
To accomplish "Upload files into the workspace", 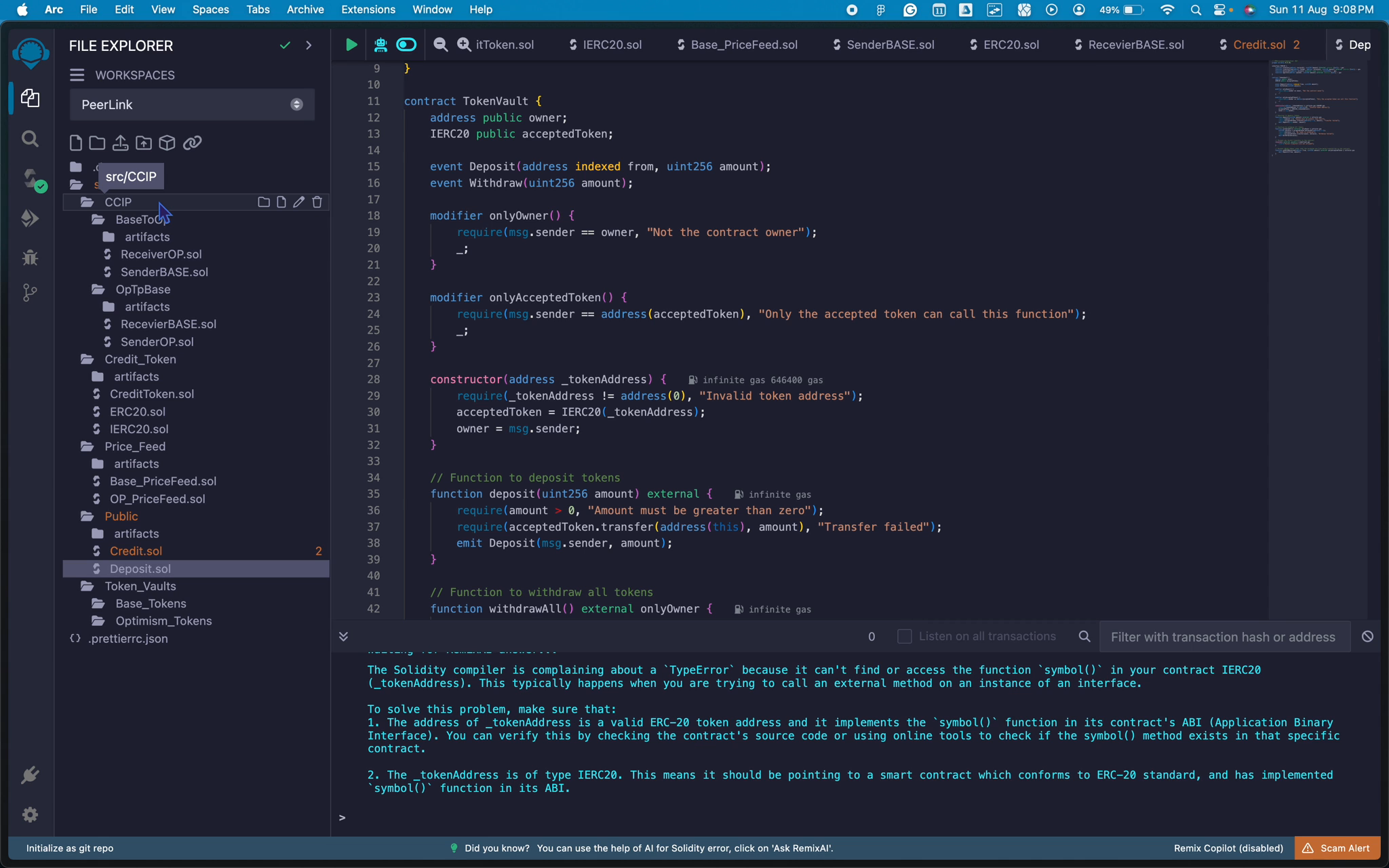I will tap(120, 142).
